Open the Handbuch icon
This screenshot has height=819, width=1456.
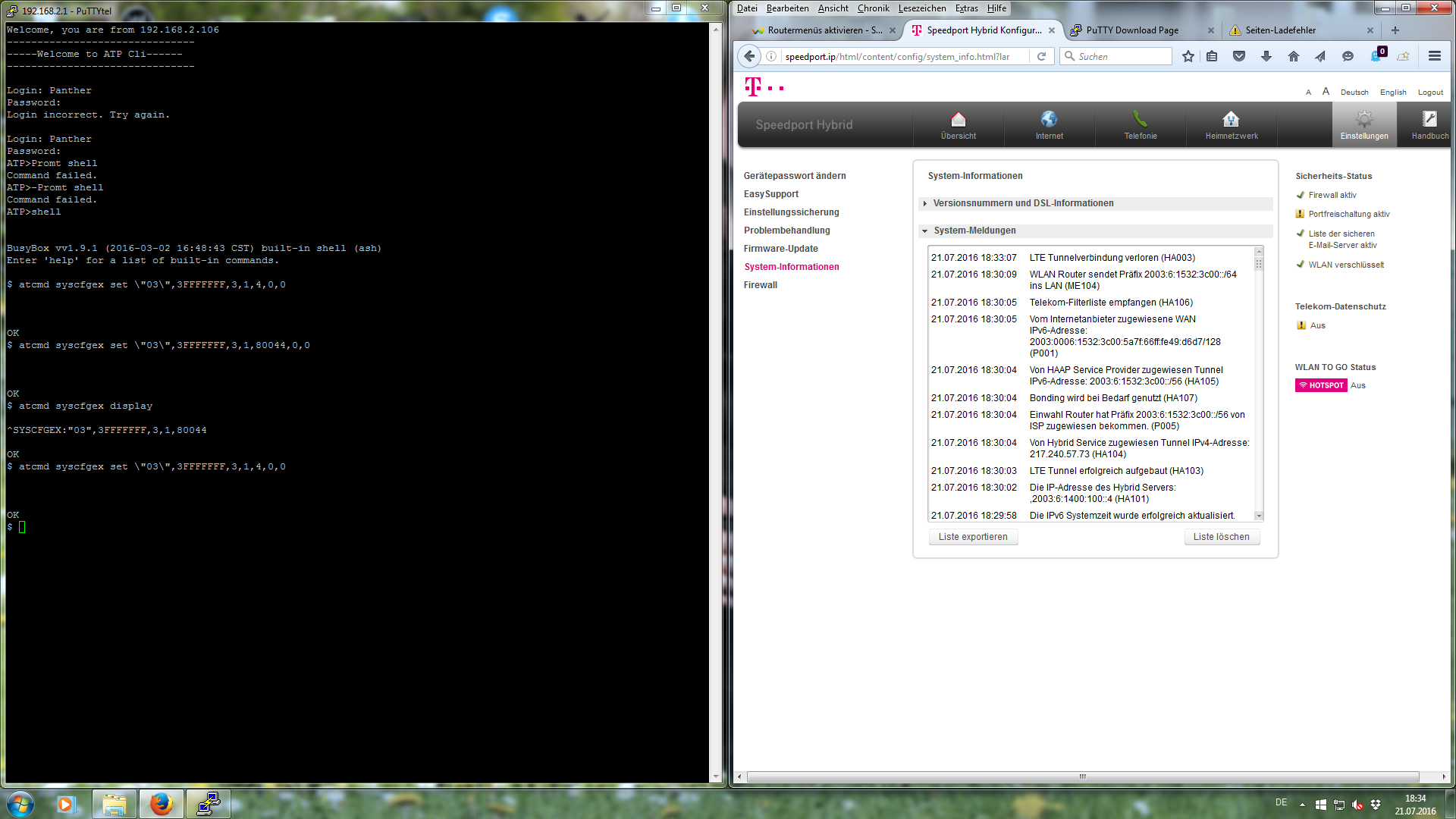(1429, 125)
